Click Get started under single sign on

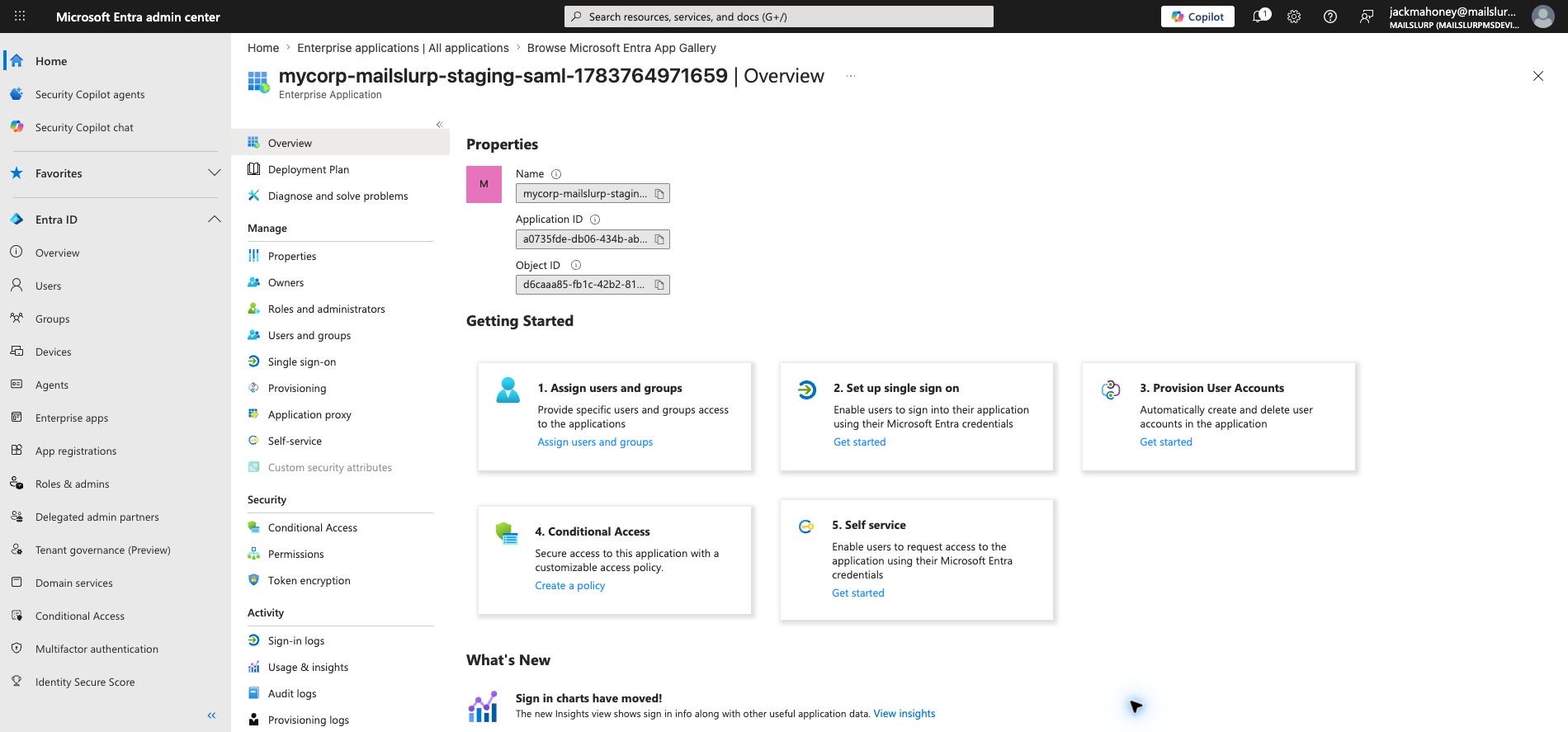(x=859, y=442)
